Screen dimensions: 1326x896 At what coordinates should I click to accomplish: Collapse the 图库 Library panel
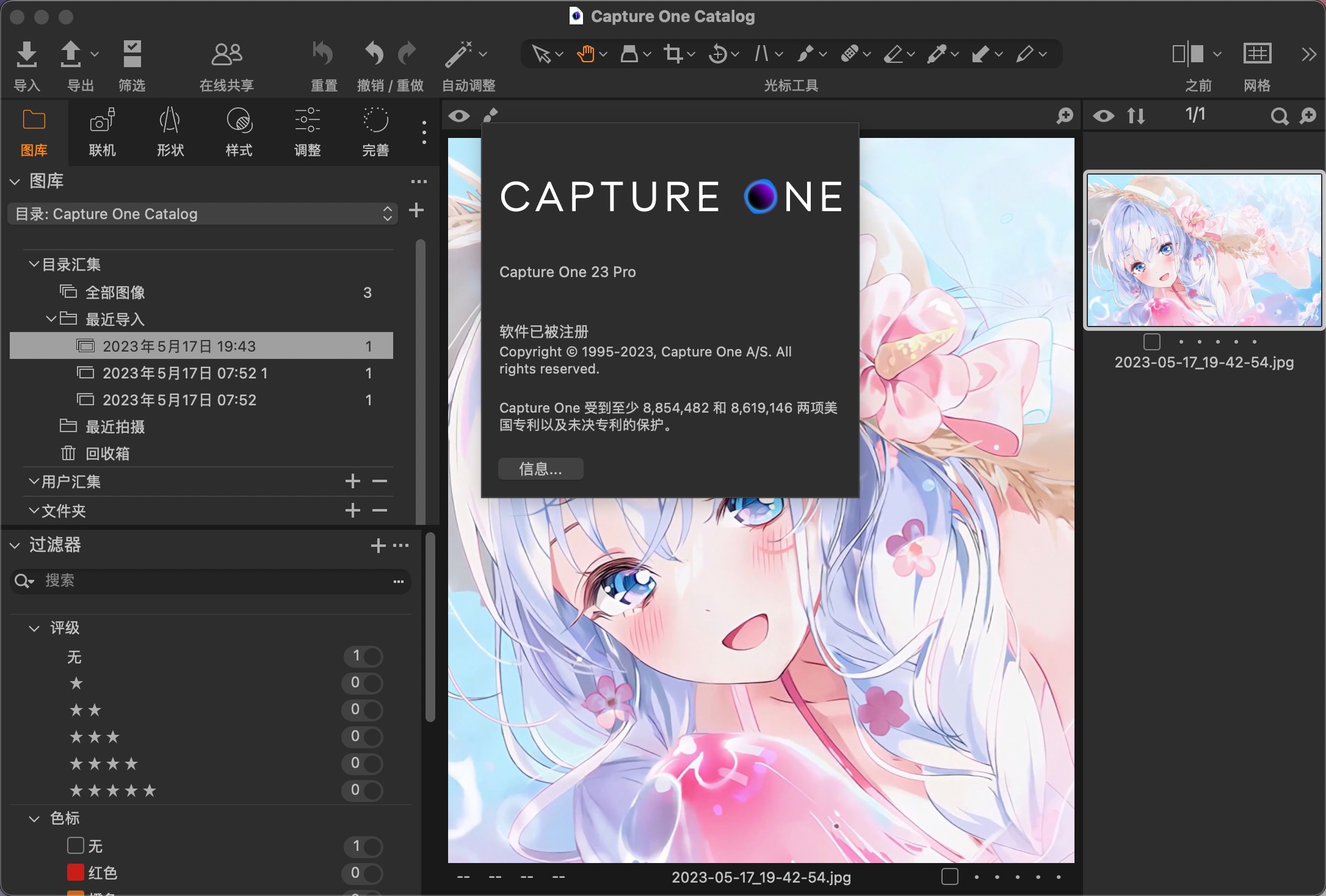(15, 181)
